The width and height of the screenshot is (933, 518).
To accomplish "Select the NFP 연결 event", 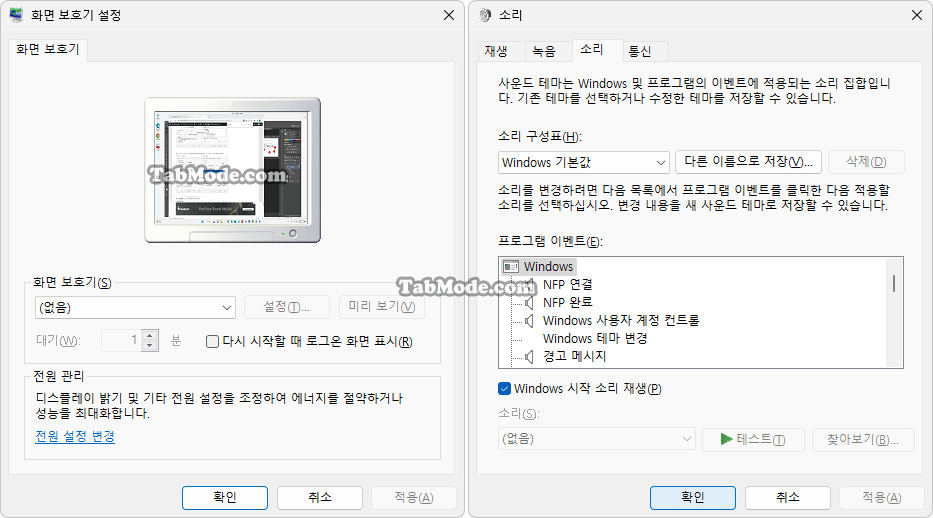I will pos(568,285).
